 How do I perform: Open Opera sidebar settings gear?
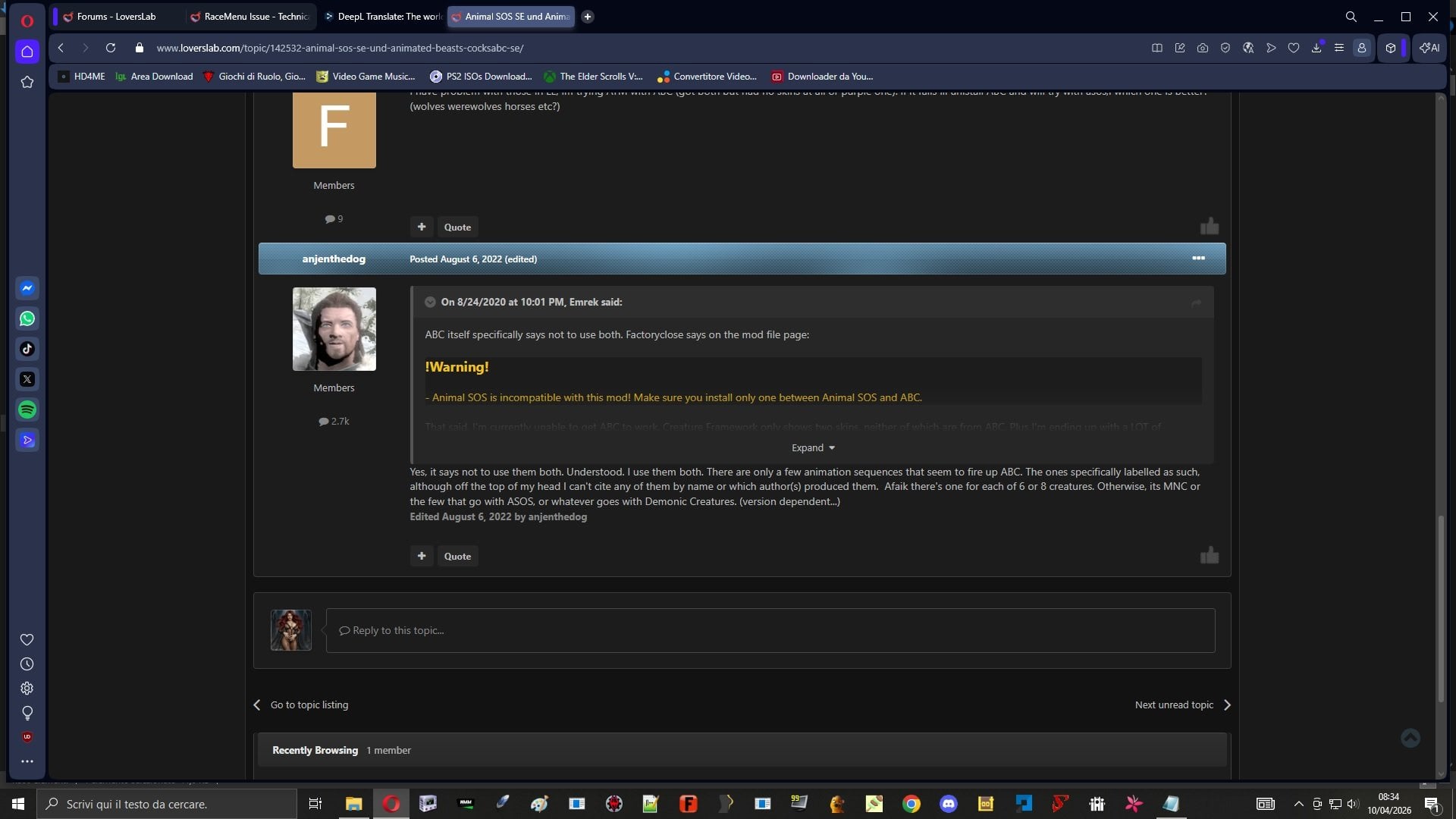tap(27, 689)
